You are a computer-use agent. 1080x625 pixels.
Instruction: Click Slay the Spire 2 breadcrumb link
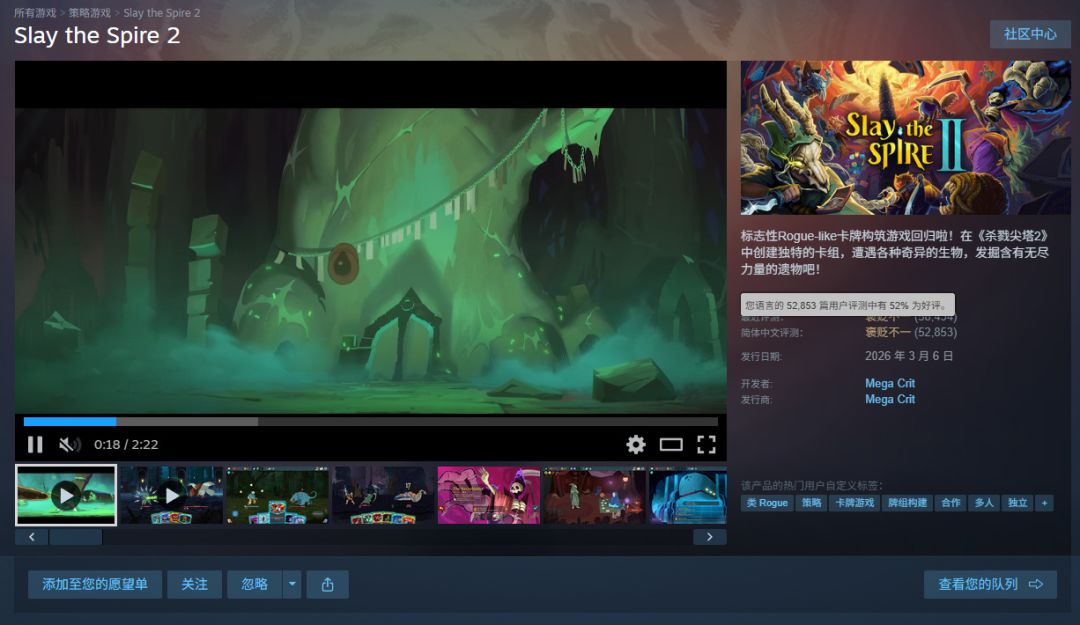[x=162, y=13]
